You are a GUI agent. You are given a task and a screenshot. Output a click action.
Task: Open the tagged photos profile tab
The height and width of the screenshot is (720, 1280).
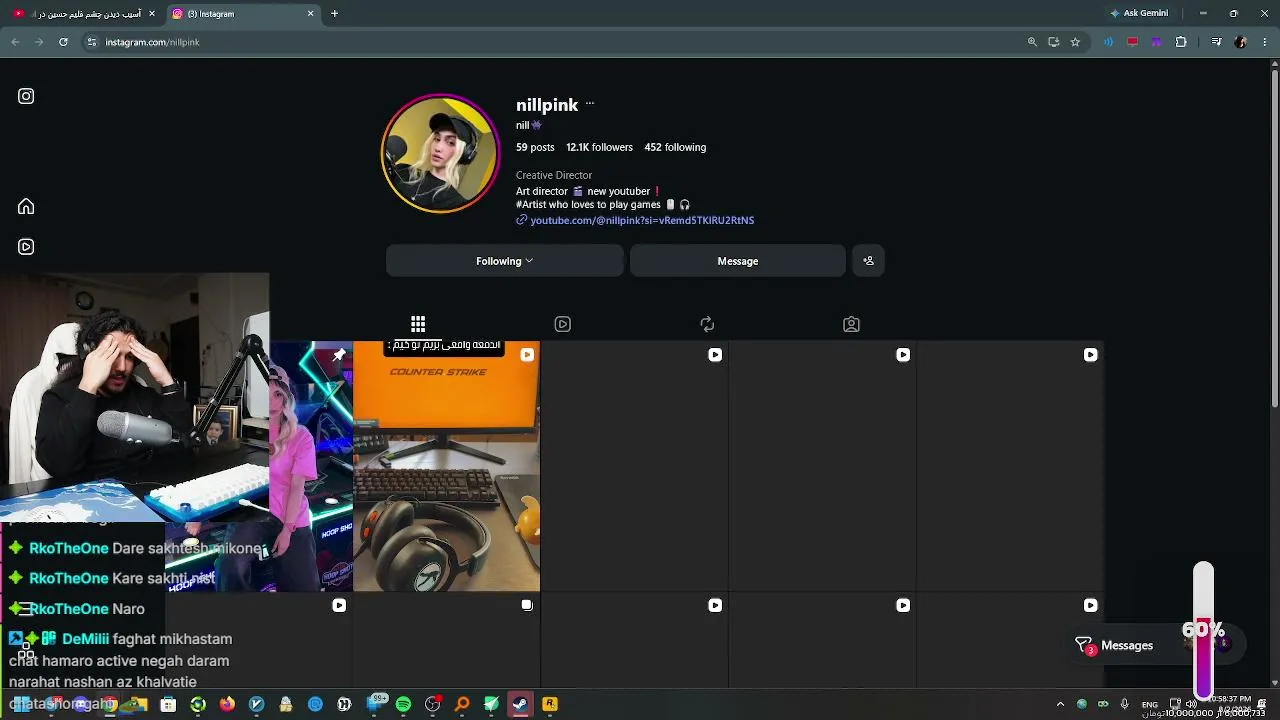coord(851,324)
